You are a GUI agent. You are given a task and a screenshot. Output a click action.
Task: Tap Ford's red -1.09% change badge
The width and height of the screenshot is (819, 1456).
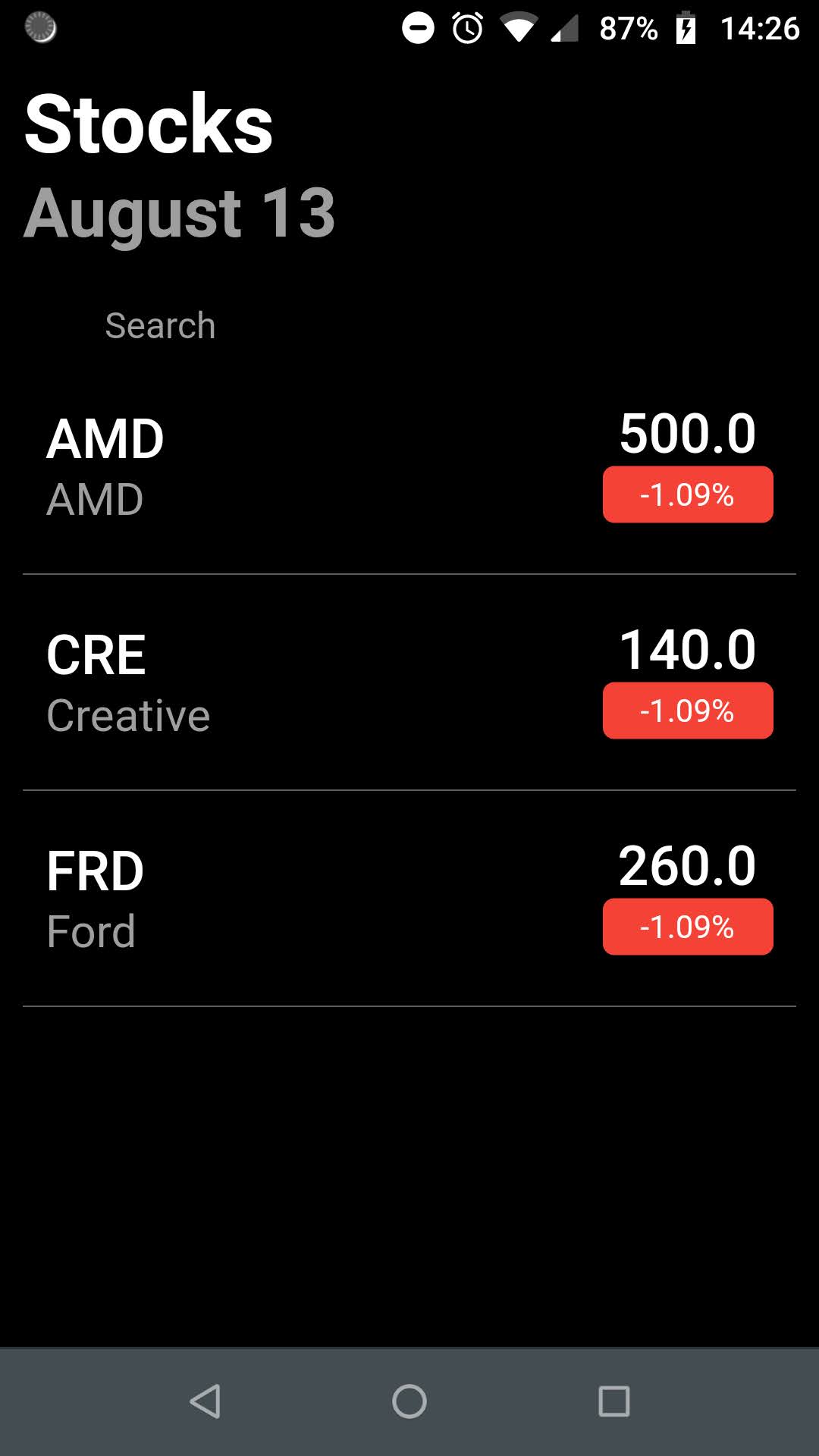pyautogui.click(x=688, y=927)
